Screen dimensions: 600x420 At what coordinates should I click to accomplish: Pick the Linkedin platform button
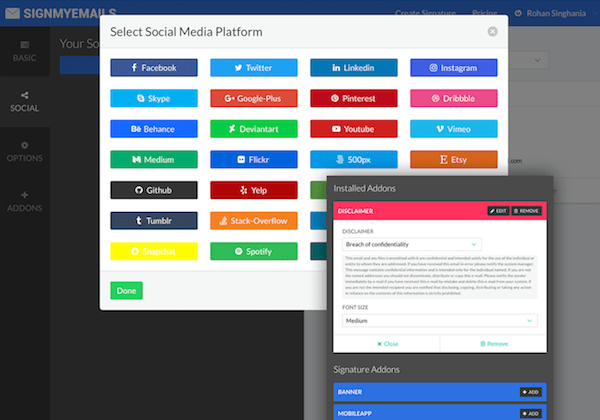(x=354, y=68)
